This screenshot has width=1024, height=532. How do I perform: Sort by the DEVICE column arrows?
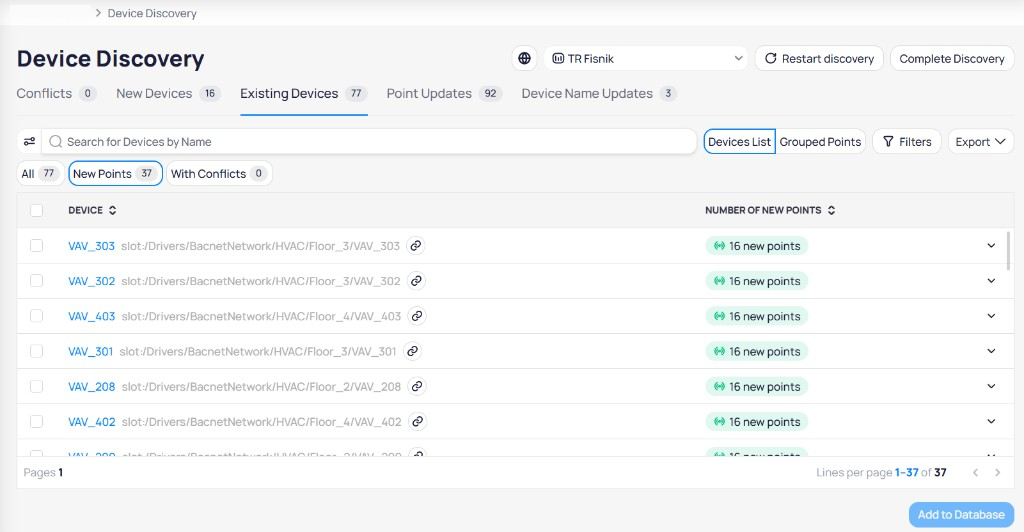point(112,210)
